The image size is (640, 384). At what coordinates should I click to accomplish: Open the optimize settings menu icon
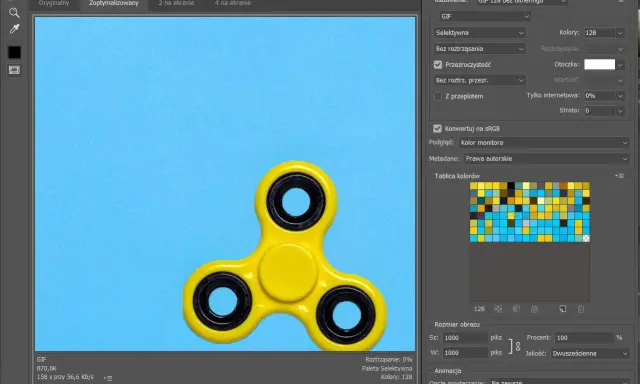(x=620, y=1)
